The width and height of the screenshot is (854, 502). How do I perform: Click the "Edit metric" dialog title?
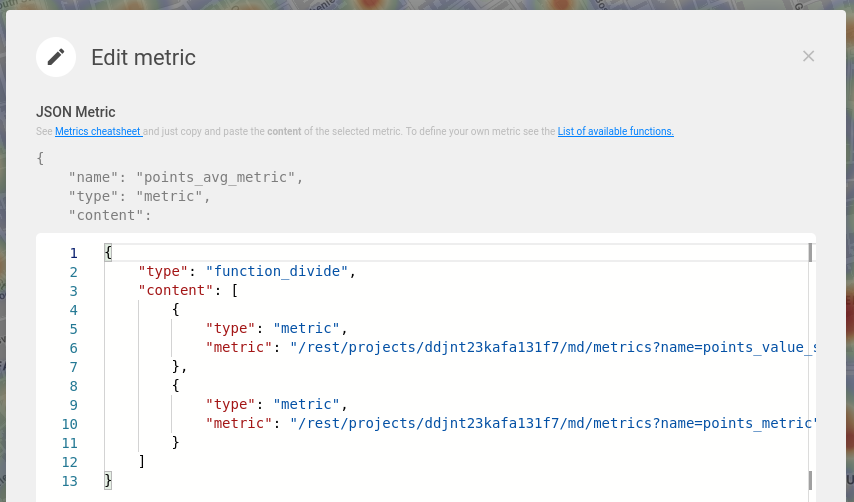tap(143, 58)
